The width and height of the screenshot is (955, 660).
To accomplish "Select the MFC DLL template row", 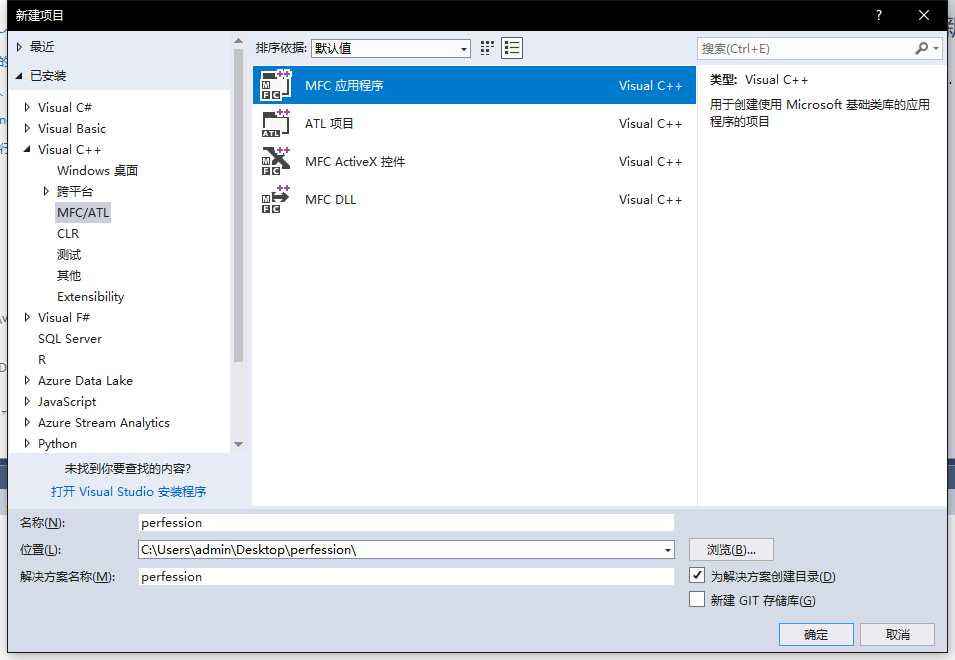I will [x=474, y=199].
